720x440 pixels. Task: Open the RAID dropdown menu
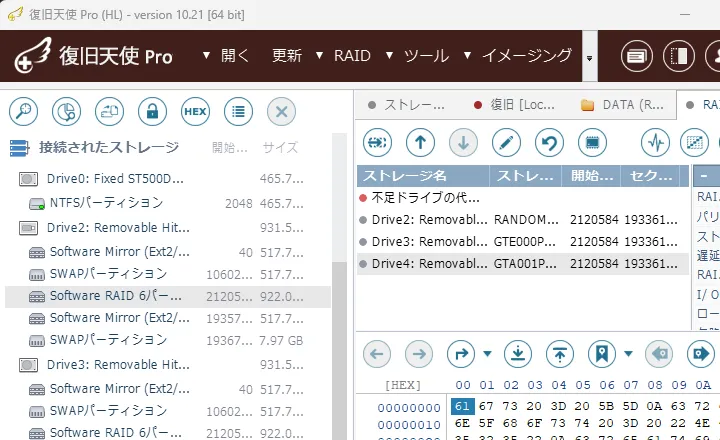click(343, 56)
